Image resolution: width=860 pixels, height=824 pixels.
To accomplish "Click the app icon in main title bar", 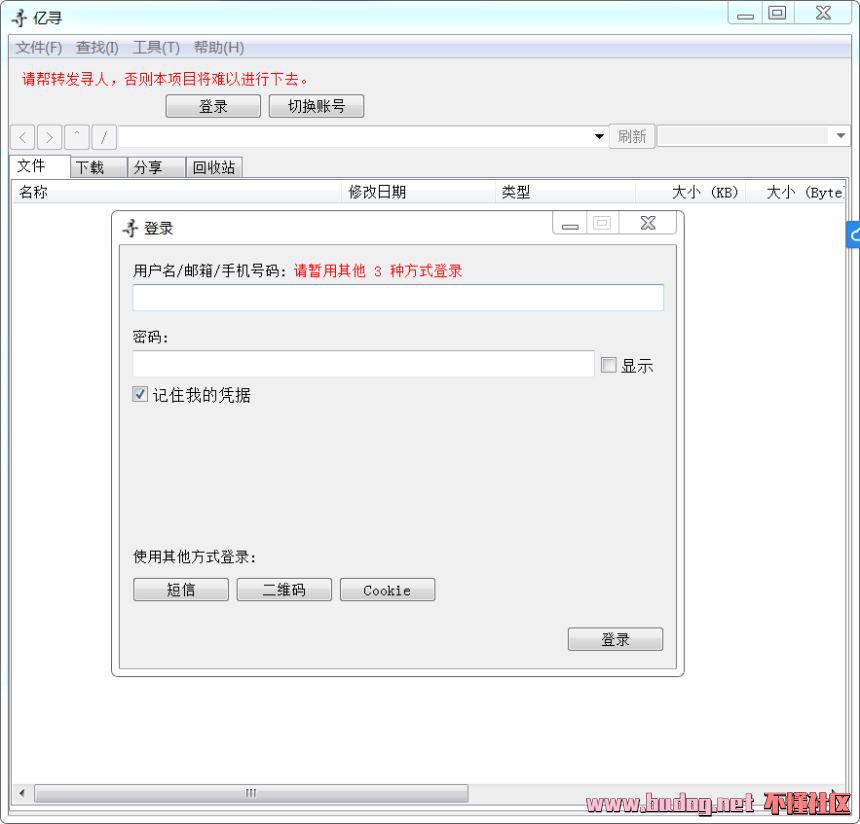I will pos(20,18).
